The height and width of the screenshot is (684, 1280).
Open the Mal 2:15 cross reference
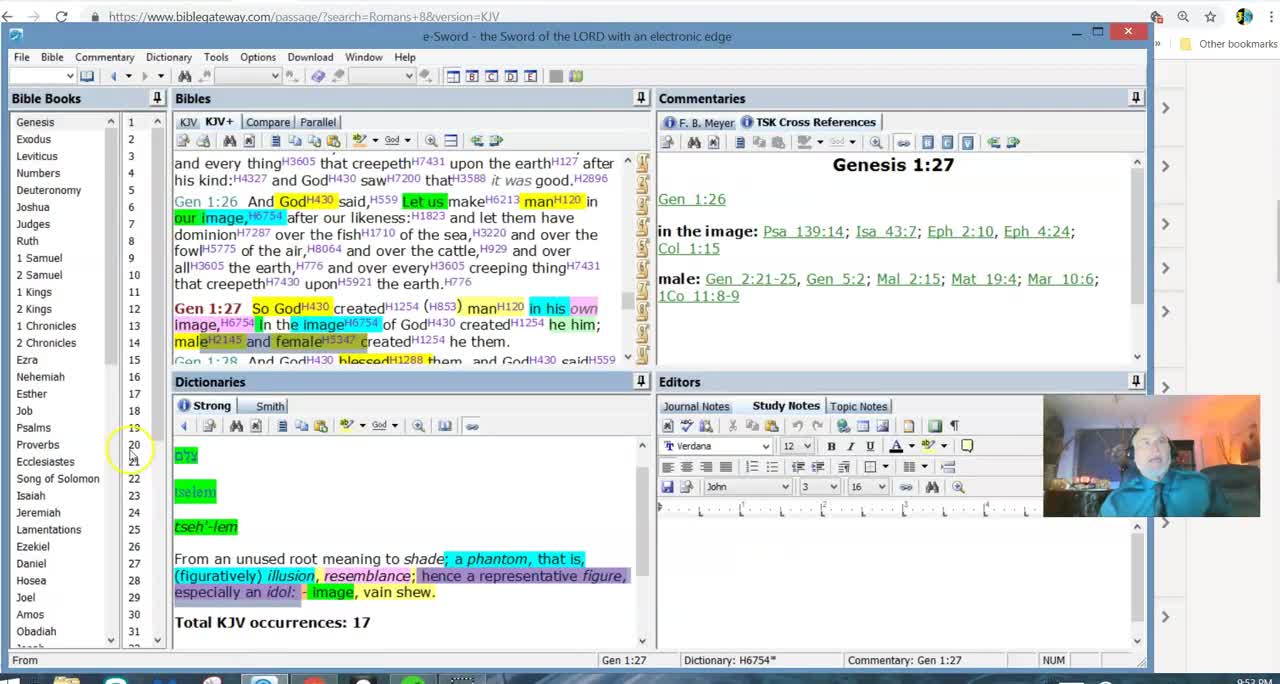click(909, 279)
